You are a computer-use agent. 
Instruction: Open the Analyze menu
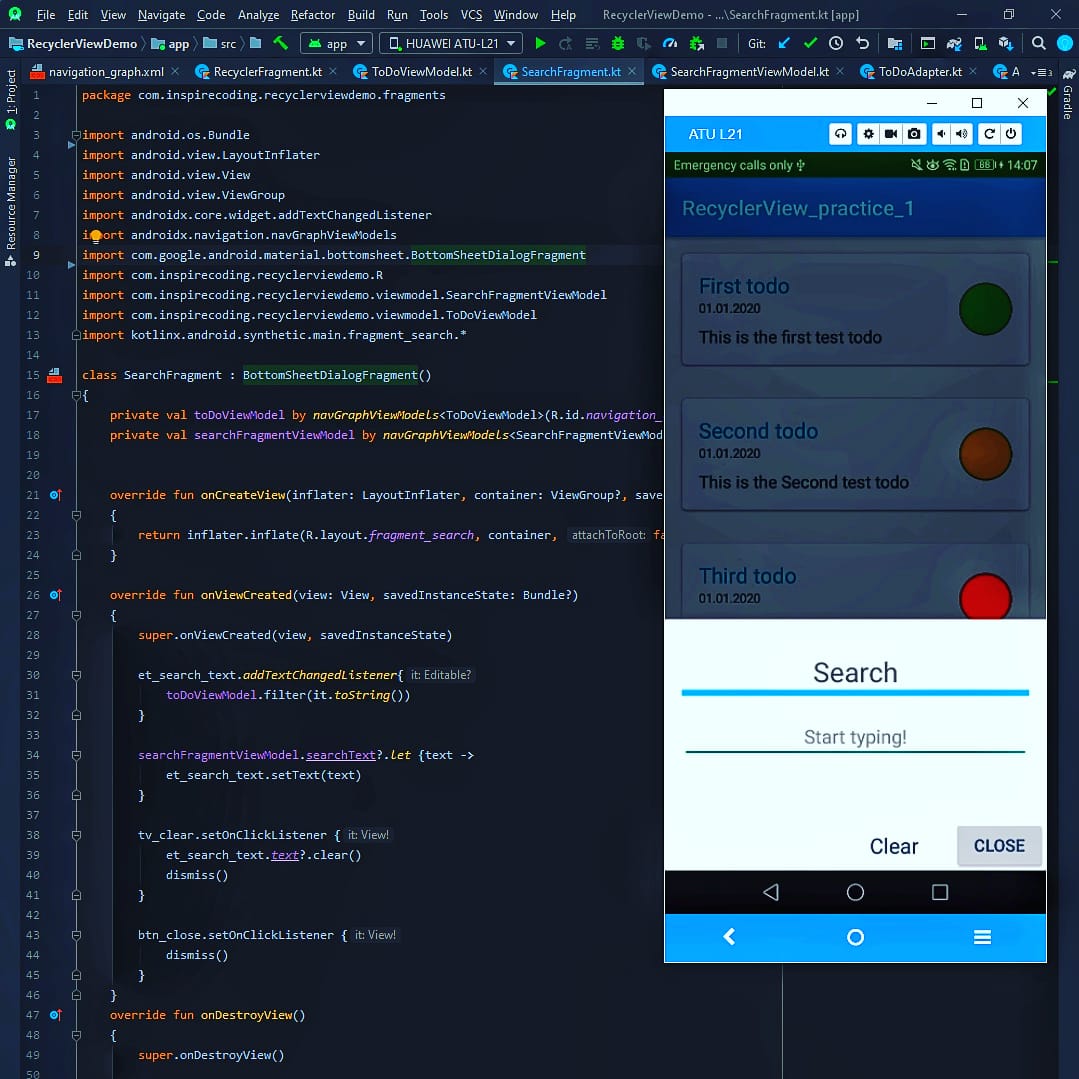pos(258,14)
